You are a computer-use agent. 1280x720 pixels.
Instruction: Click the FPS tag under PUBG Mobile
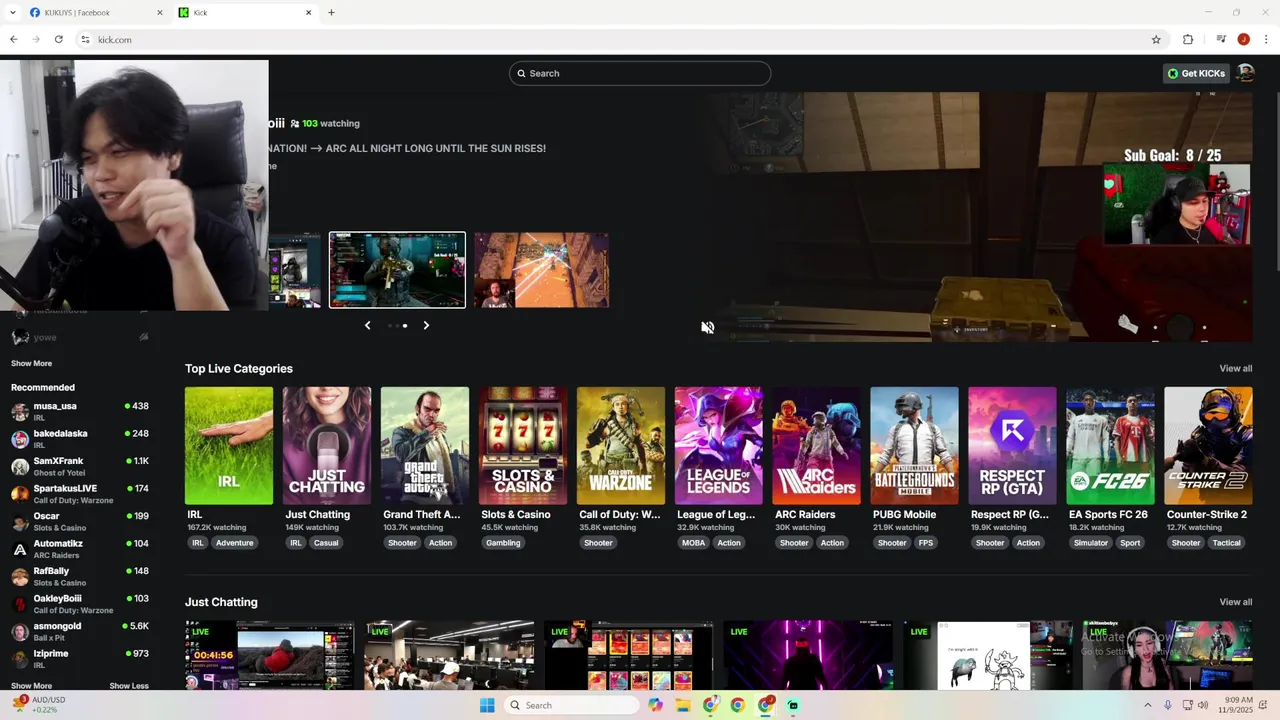pyautogui.click(x=926, y=543)
